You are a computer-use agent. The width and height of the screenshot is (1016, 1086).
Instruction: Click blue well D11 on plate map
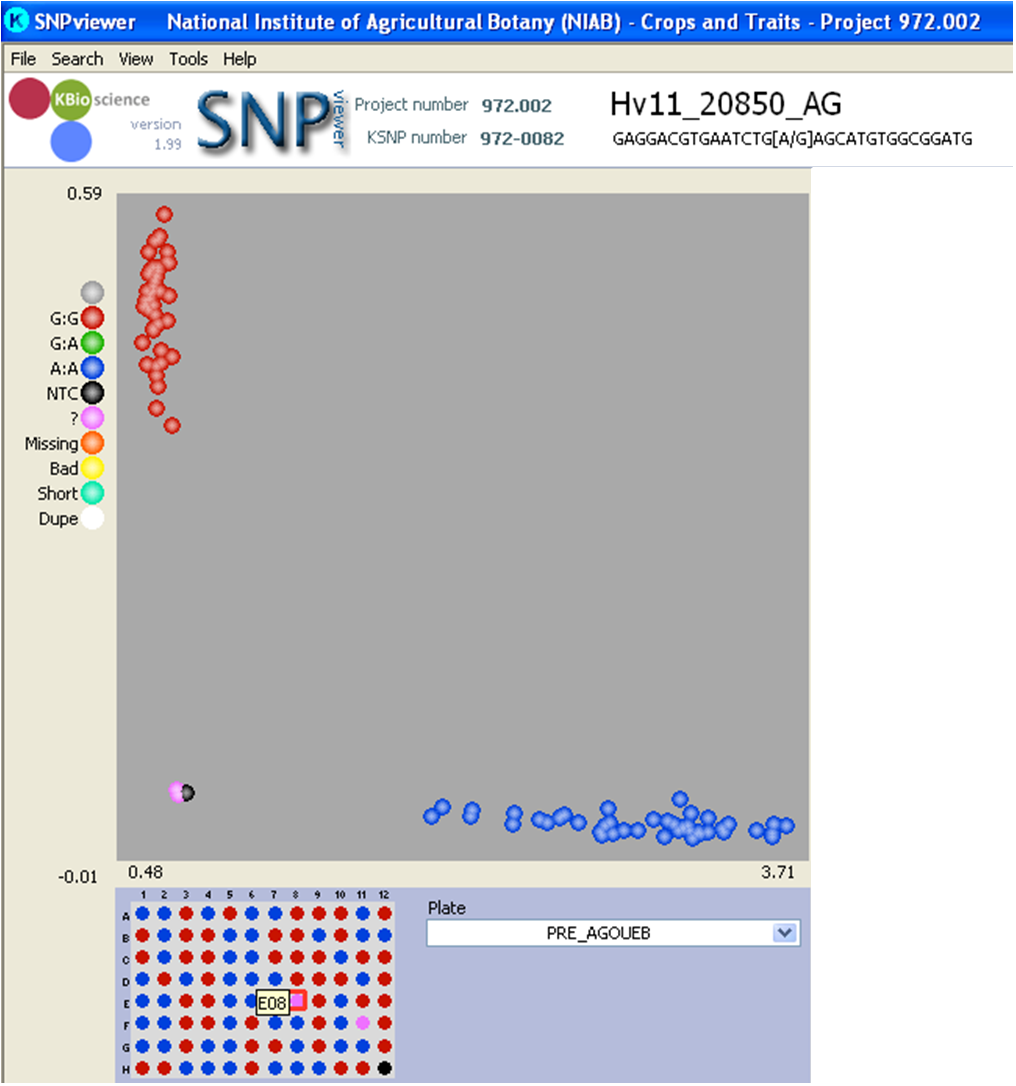(362, 979)
